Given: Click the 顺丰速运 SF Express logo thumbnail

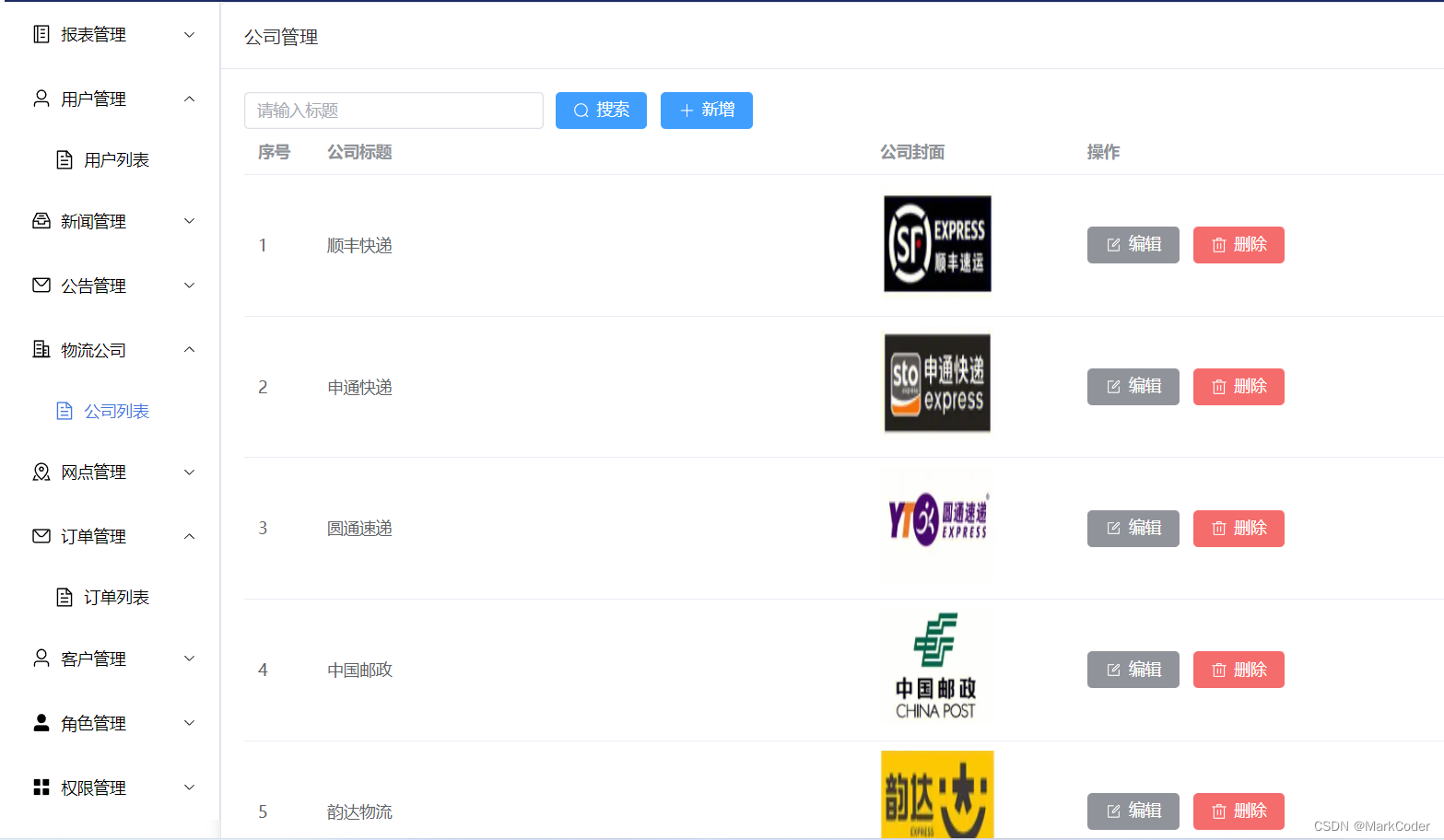Looking at the screenshot, I should 937,244.
